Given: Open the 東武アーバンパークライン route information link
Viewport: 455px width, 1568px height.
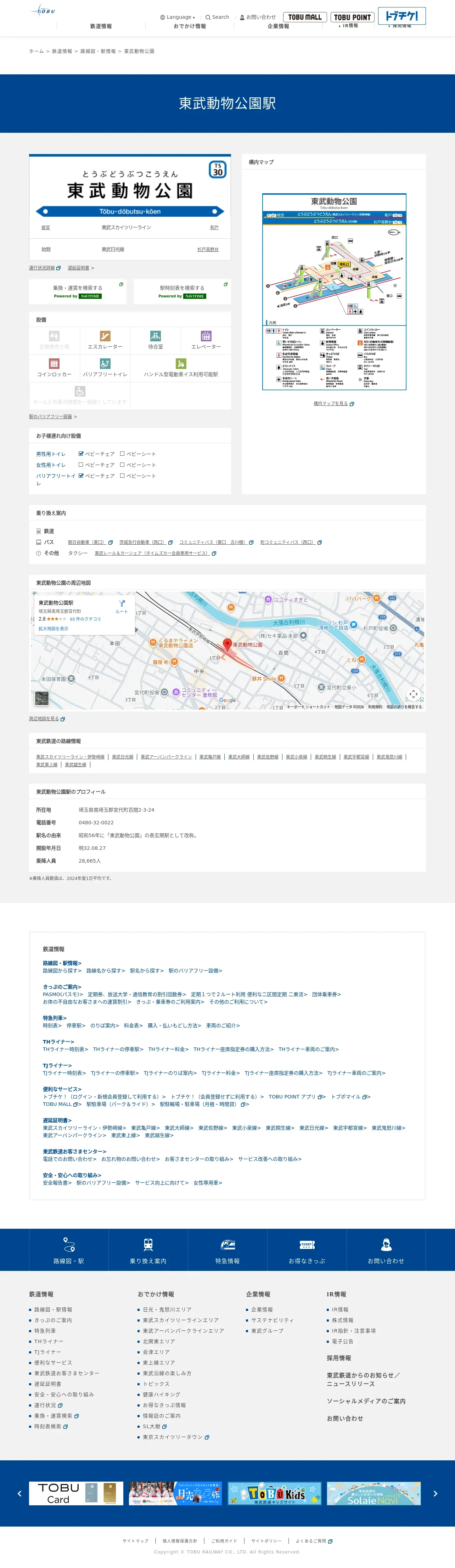Looking at the screenshot, I should (x=166, y=757).
